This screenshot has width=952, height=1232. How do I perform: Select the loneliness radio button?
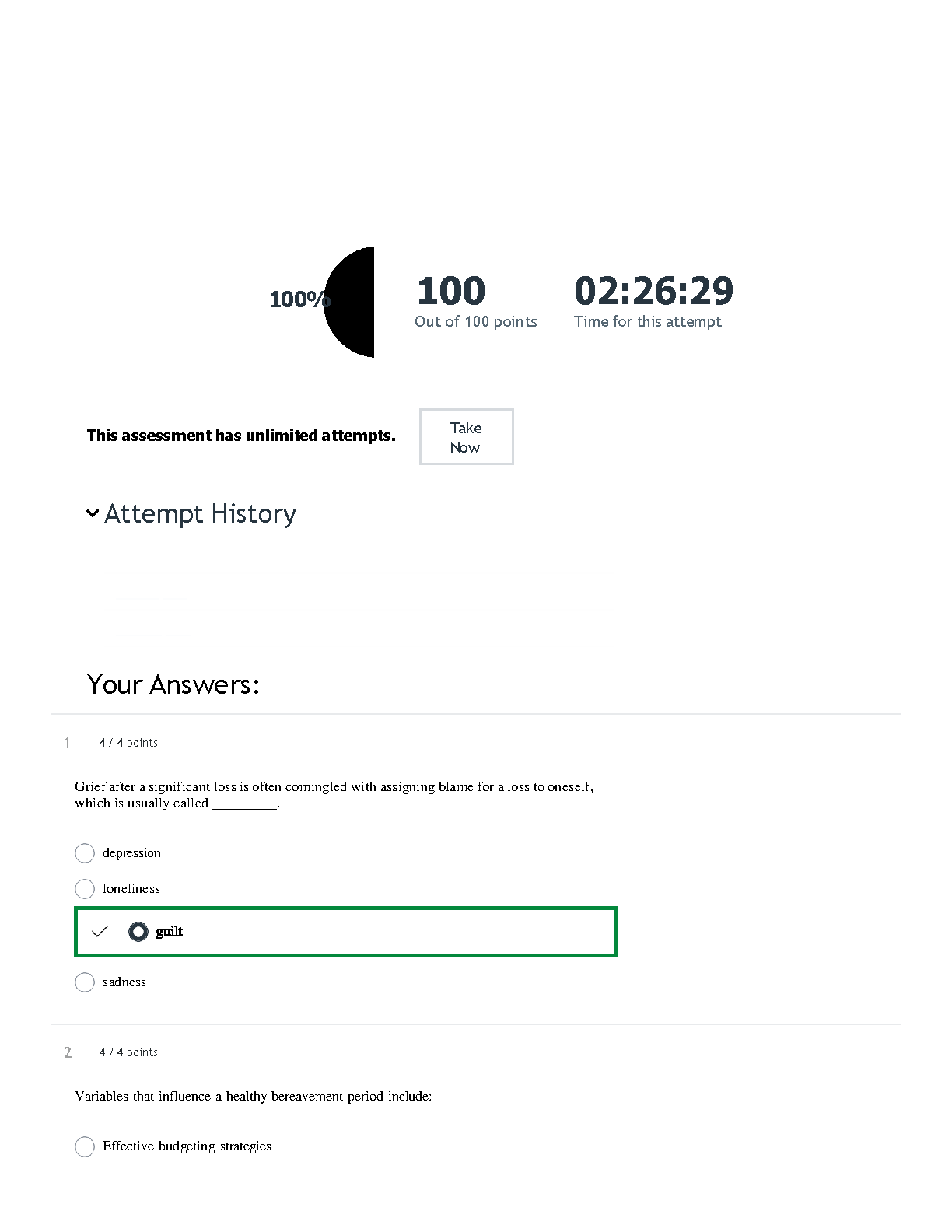(x=85, y=888)
